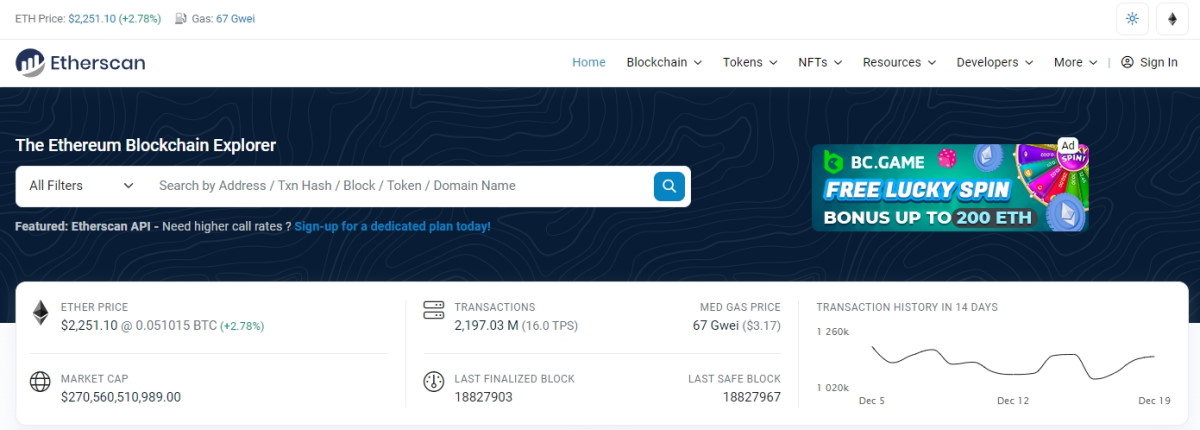Focus the address search input field

(400, 186)
